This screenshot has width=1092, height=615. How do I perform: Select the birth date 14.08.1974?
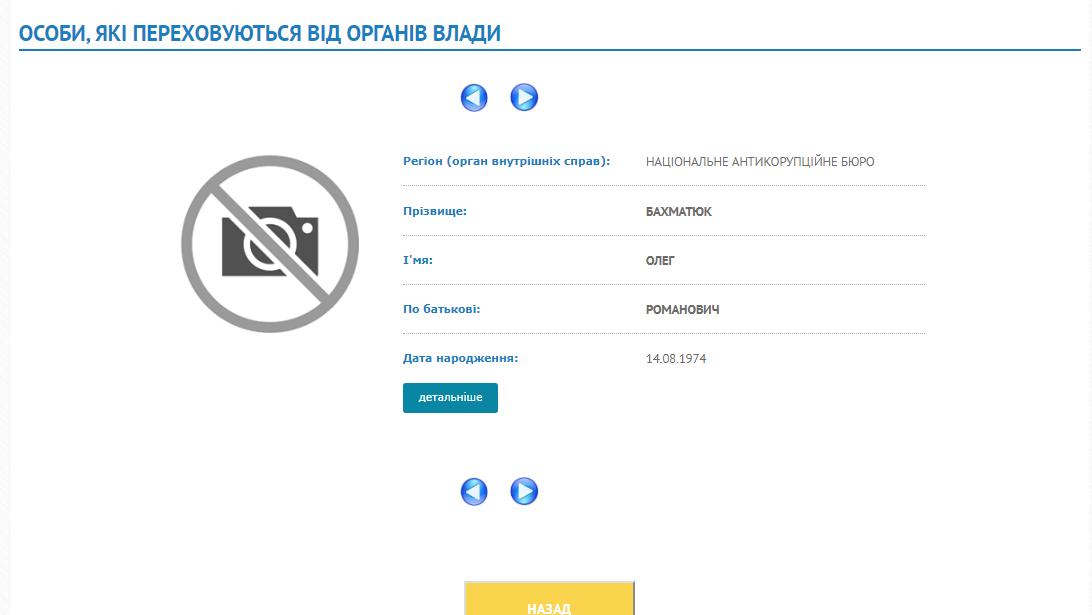[x=676, y=359]
